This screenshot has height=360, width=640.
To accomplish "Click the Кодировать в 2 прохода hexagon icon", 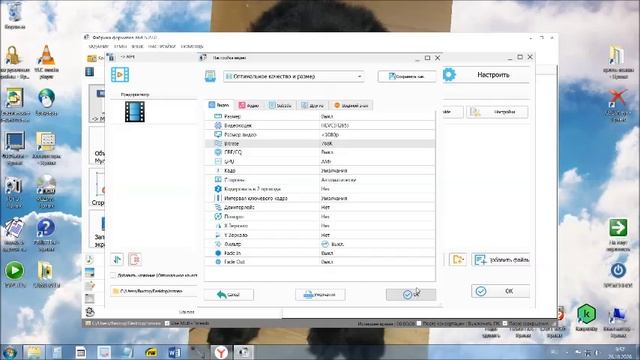I will [218, 189].
